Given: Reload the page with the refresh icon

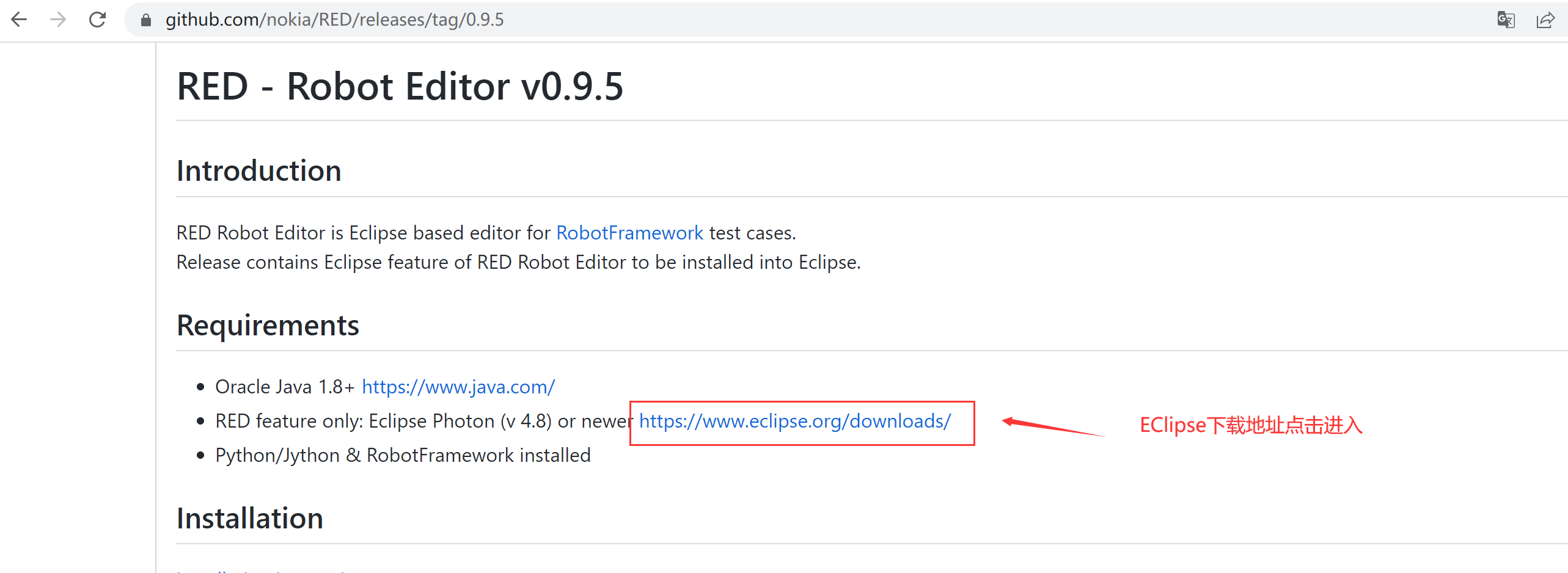Looking at the screenshot, I should pos(98,20).
